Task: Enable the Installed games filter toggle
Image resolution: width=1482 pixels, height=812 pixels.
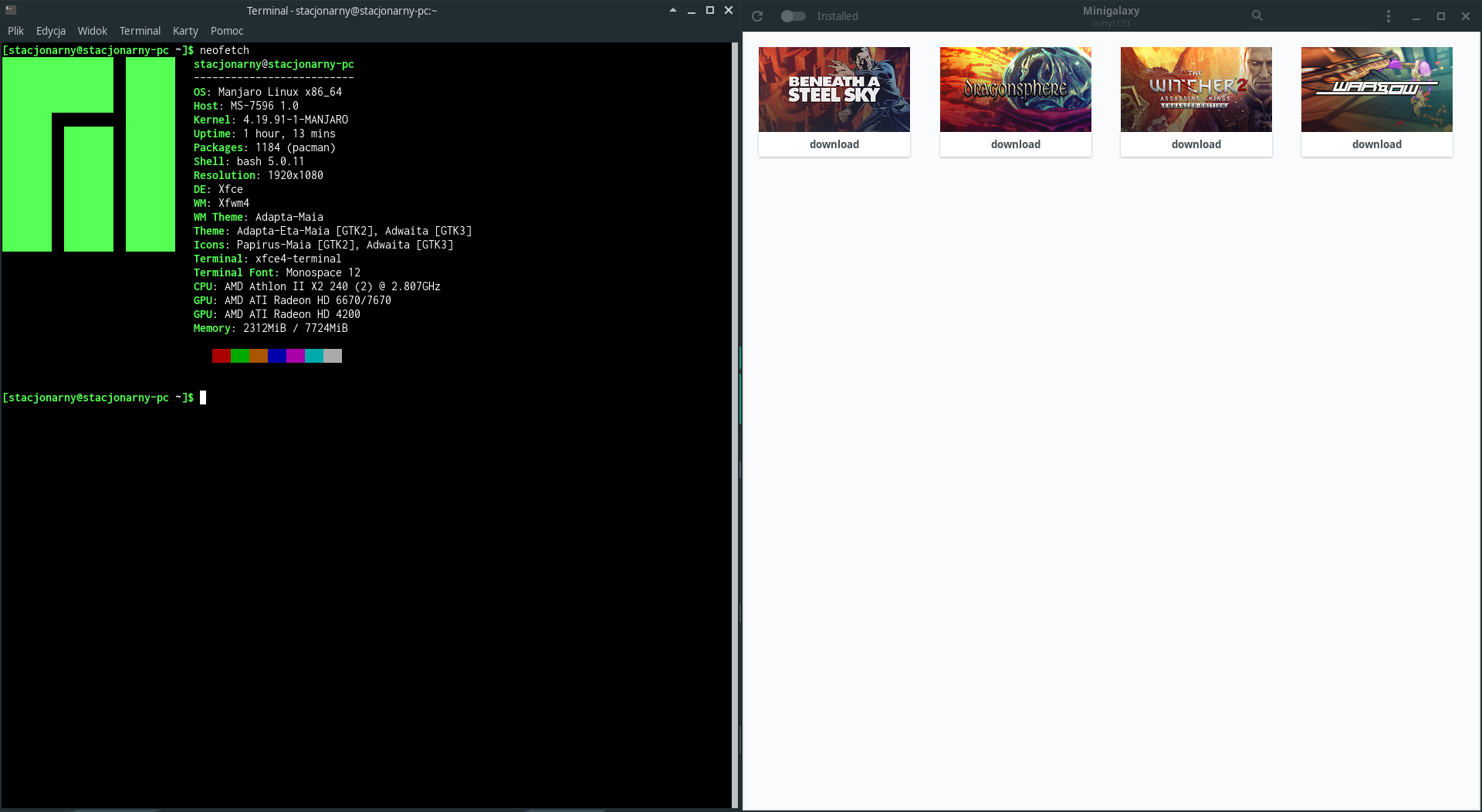Action: pos(793,15)
